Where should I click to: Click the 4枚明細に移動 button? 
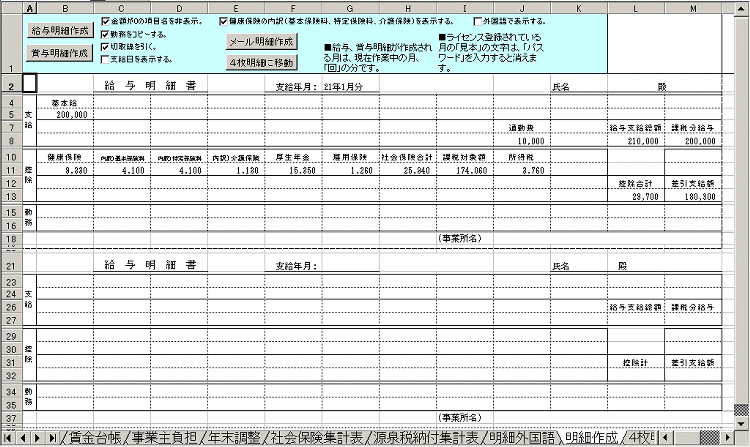click(x=261, y=62)
